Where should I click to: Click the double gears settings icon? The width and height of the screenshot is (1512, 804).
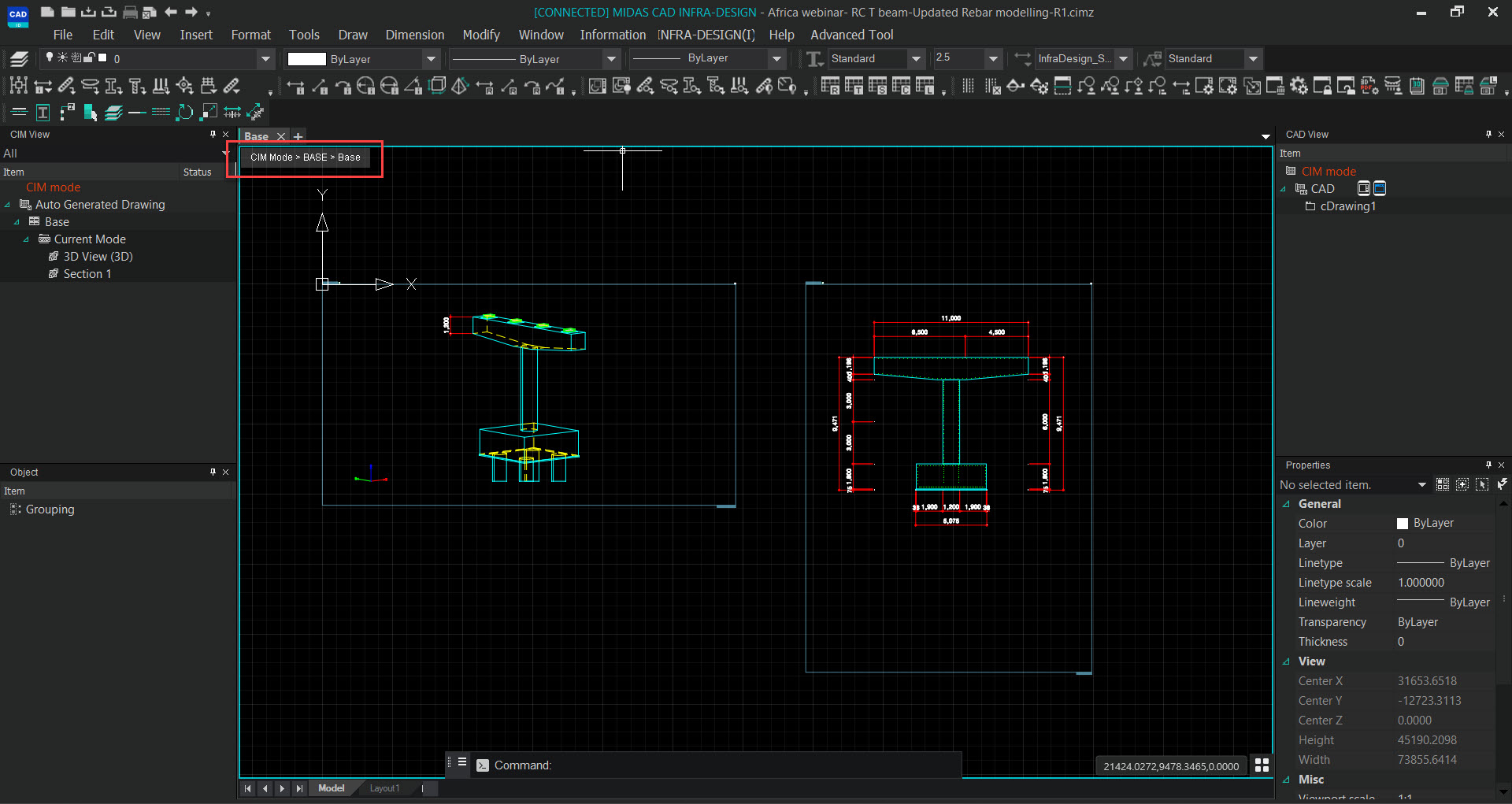pyautogui.click(x=1299, y=86)
